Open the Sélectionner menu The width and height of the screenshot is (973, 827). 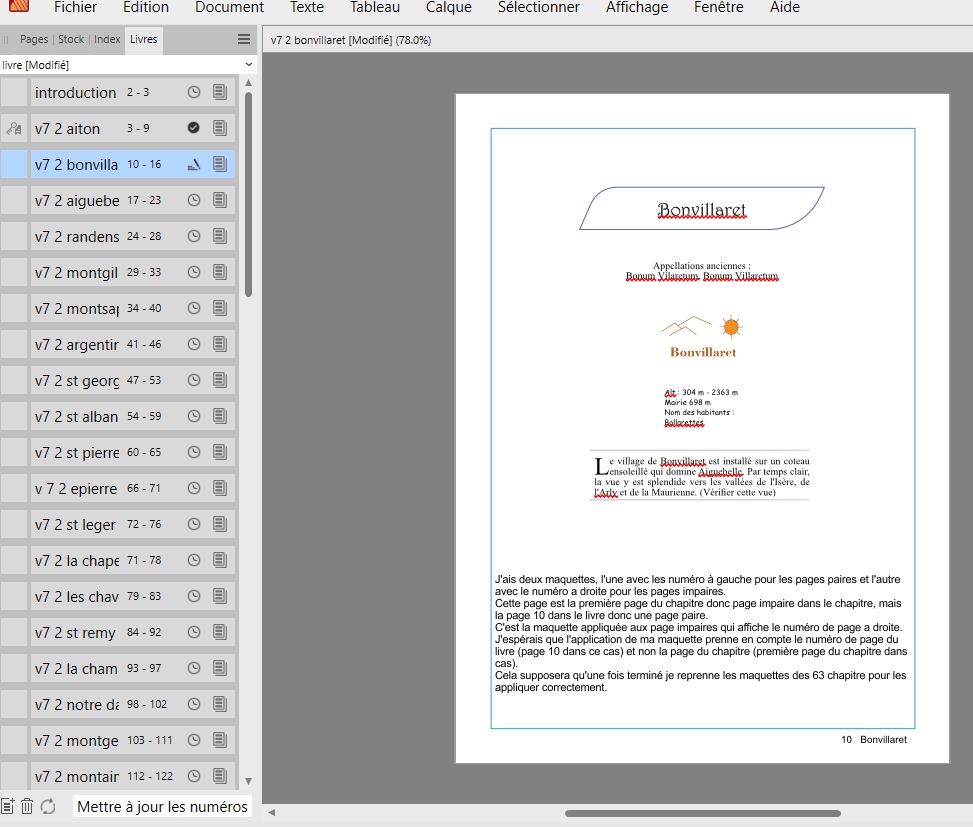coord(539,7)
